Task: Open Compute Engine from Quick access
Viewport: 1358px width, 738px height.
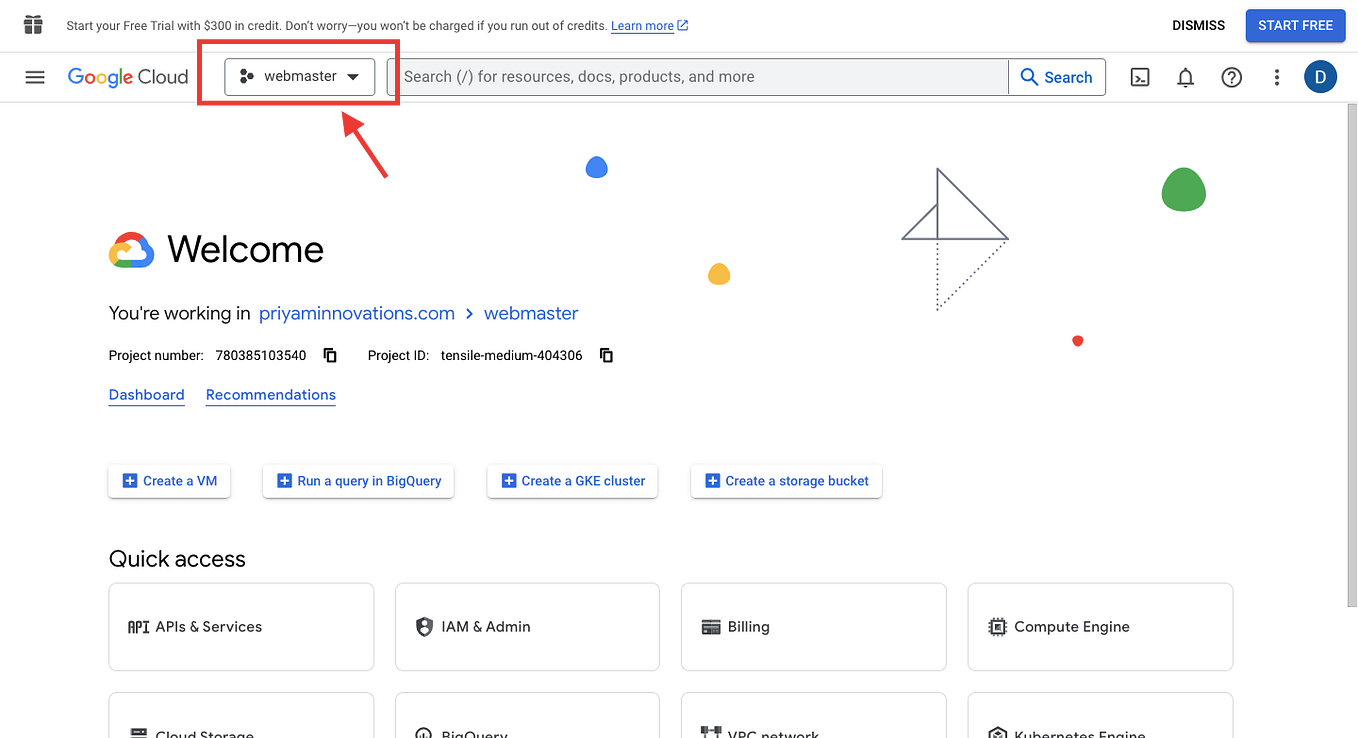Action: coord(1099,626)
